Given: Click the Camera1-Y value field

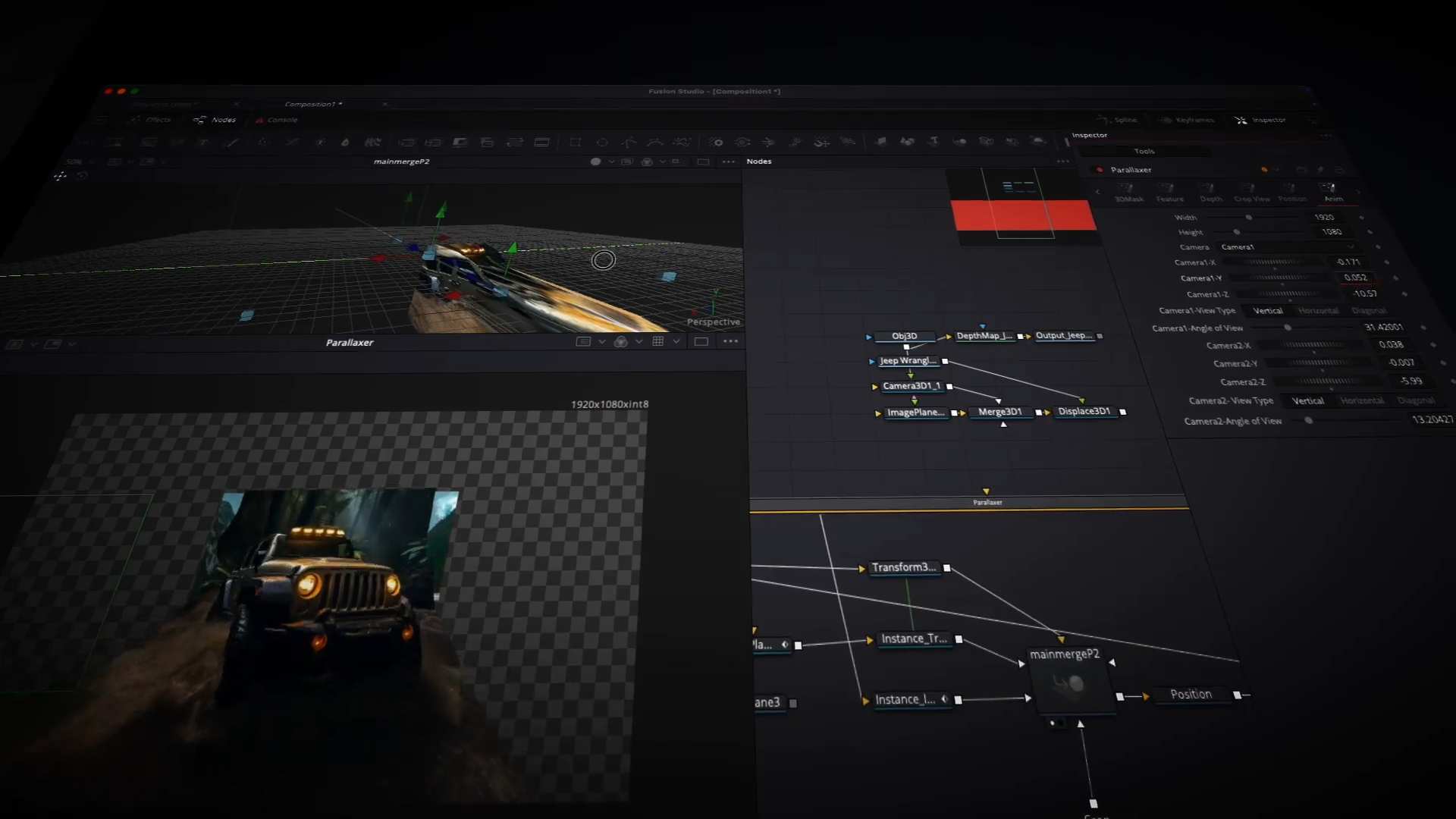Looking at the screenshot, I should [x=1355, y=278].
